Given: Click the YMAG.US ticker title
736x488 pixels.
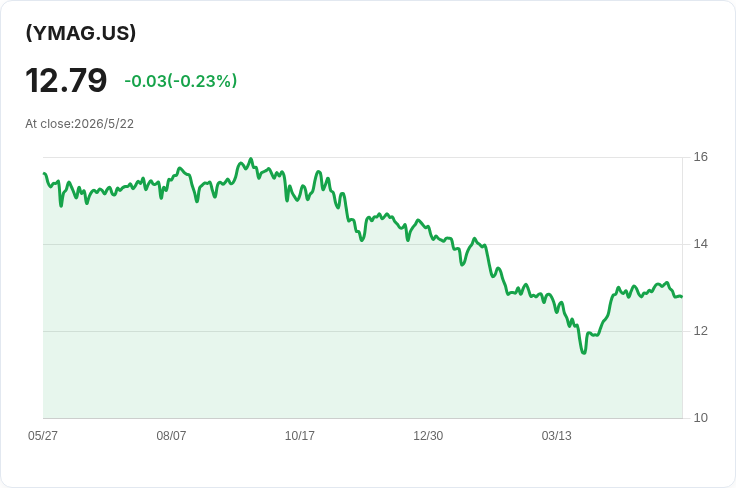Looking at the screenshot, I should pos(81,32).
